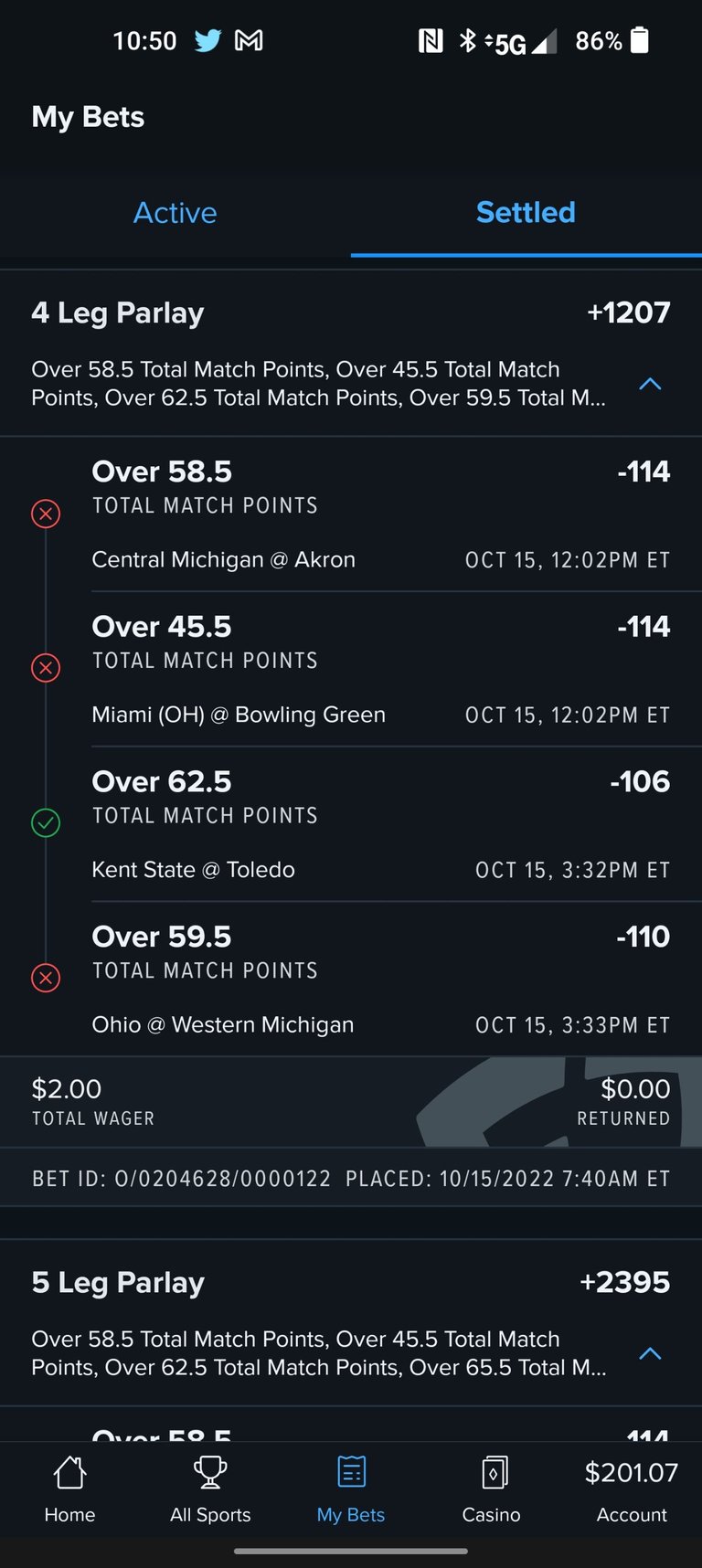The width and height of the screenshot is (702, 1568).
Task: Tap the All Sports trophy icon
Action: (210, 1473)
